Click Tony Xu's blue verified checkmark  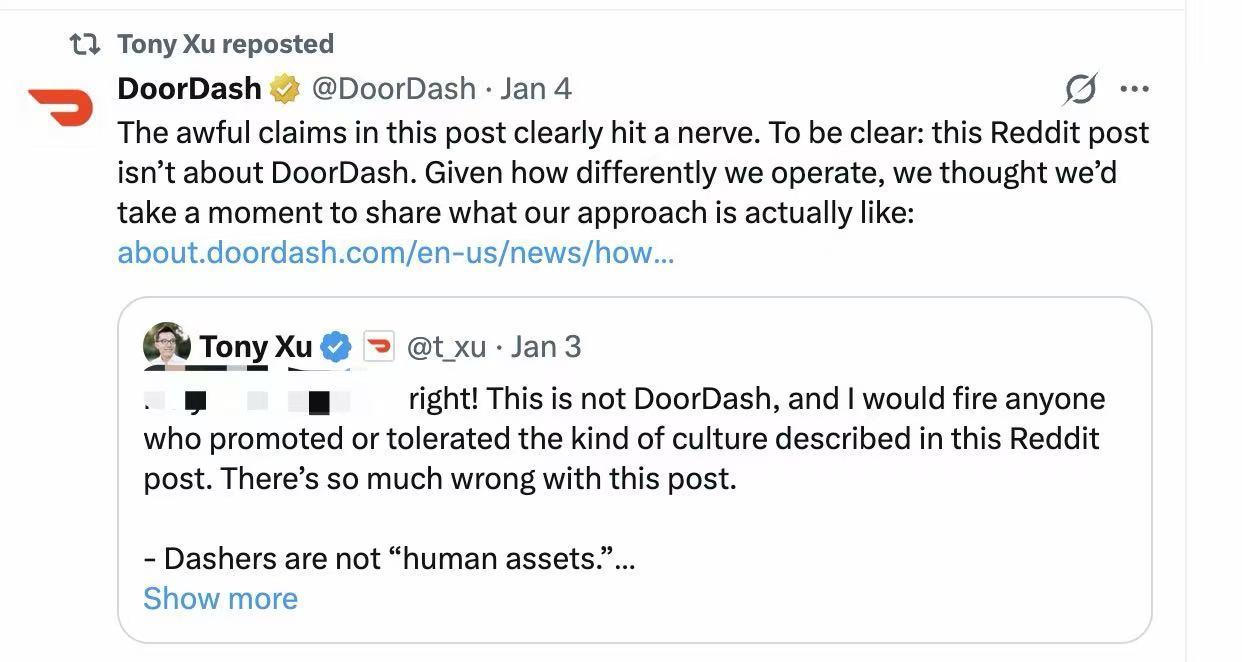[338, 347]
